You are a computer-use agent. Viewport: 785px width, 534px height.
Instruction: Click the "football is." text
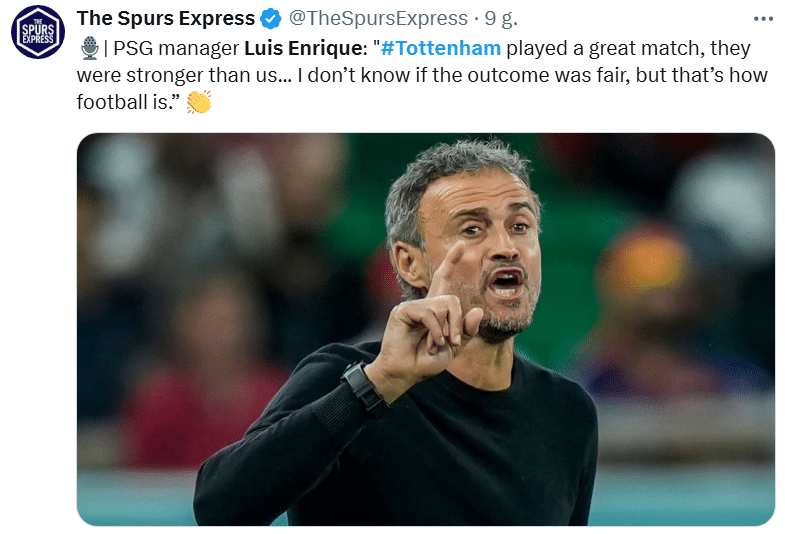click(x=128, y=102)
